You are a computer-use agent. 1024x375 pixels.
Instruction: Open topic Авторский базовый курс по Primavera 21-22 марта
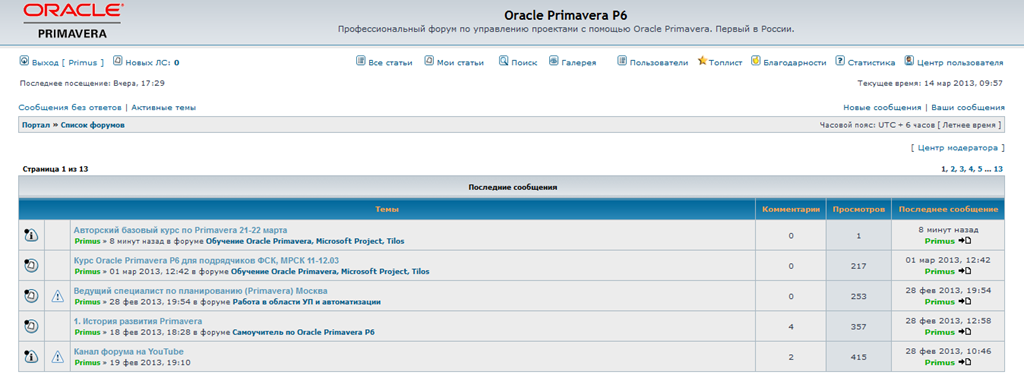180,230
